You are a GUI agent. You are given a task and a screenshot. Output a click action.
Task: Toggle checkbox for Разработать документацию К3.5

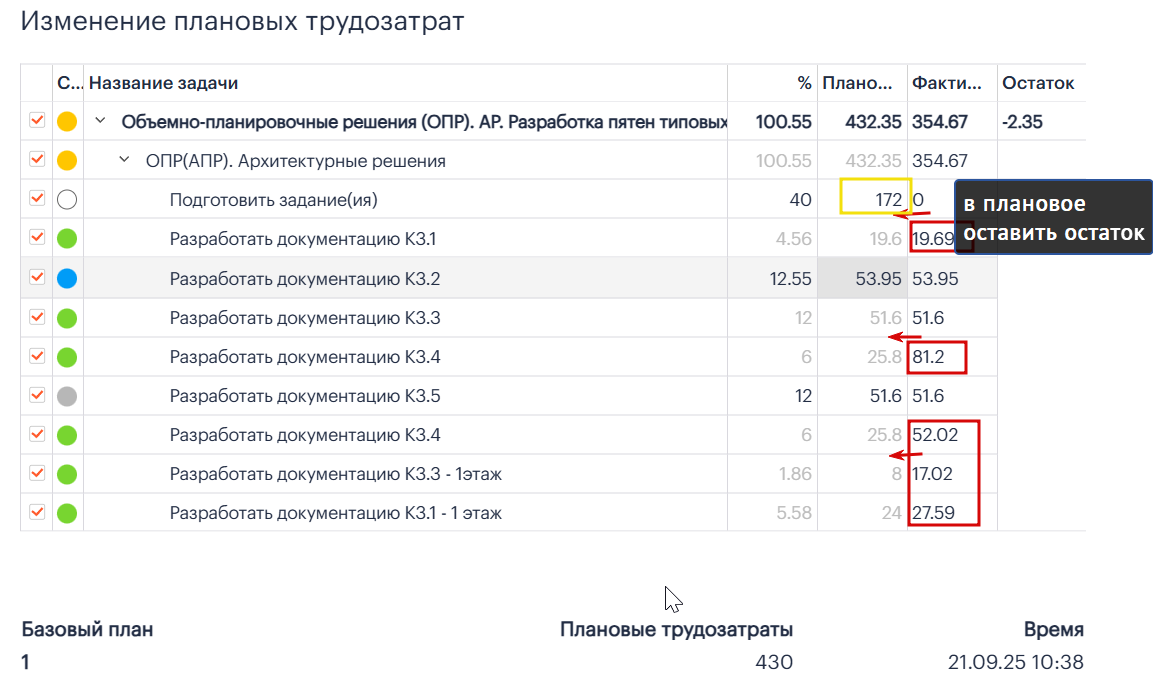(x=37, y=395)
